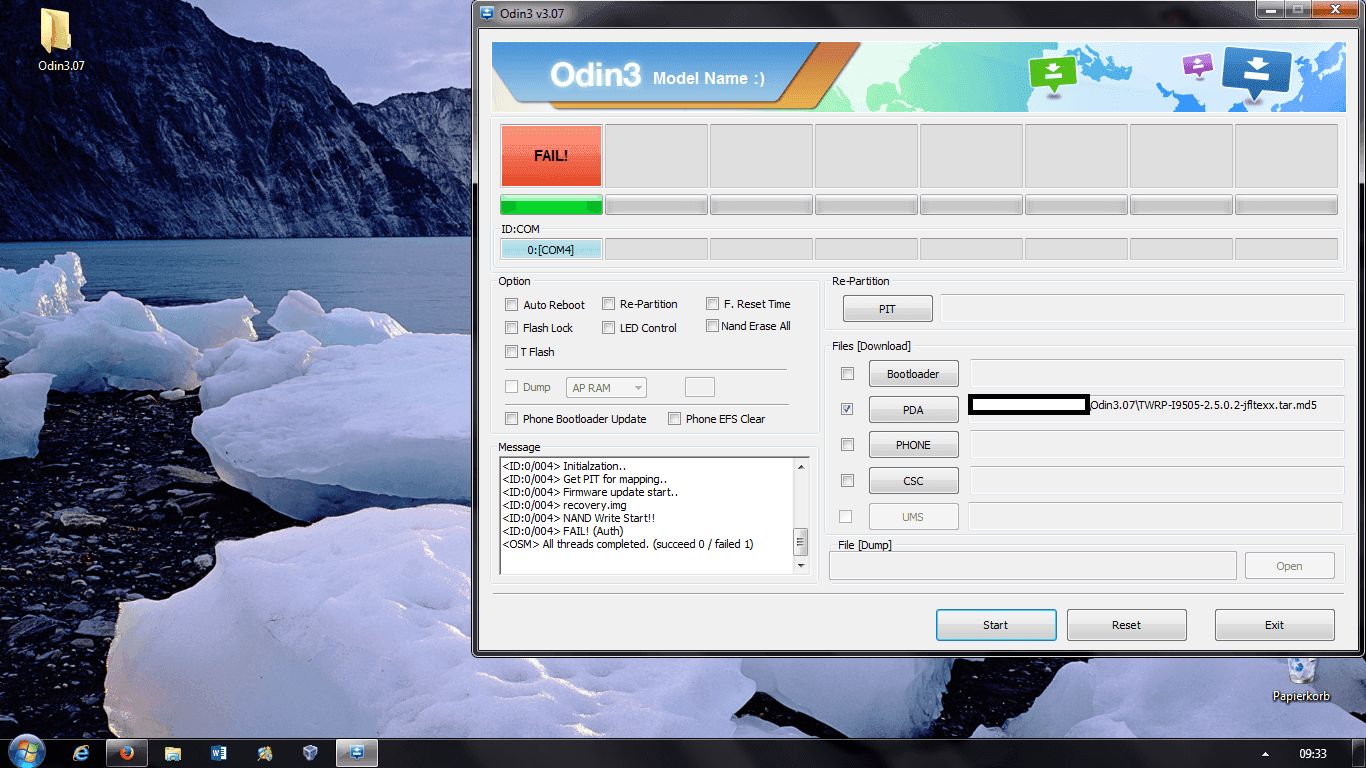Click the Start button
The height and width of the screenshot is (768, 1366).
coord(996,625)
